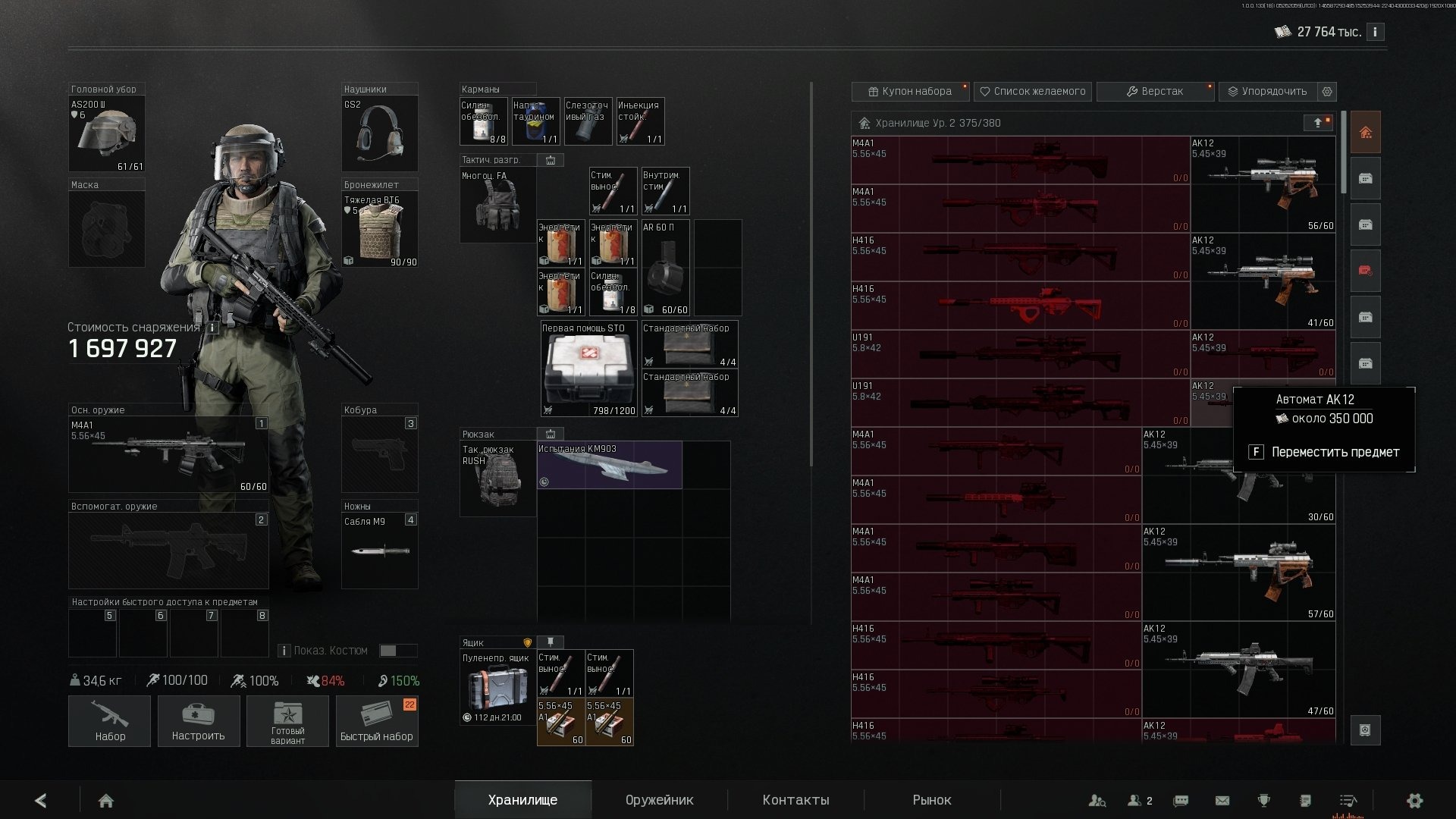The width and height of the screenshot is (1456, 819).
Task: Select the GS2 headset item
Action: 380,133
